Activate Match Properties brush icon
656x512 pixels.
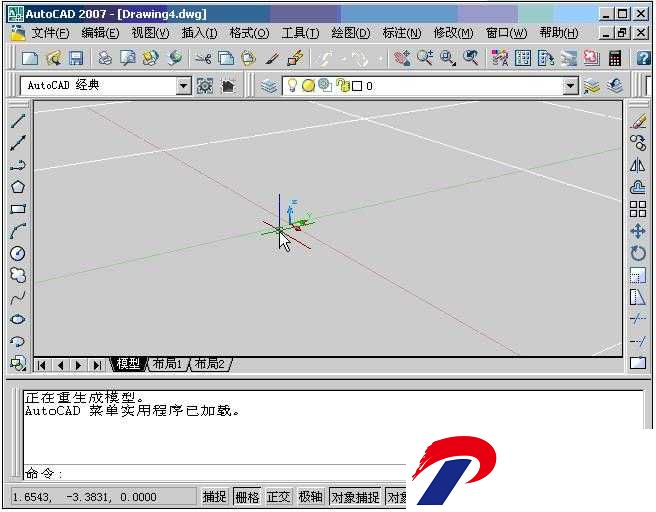point(272,58)
